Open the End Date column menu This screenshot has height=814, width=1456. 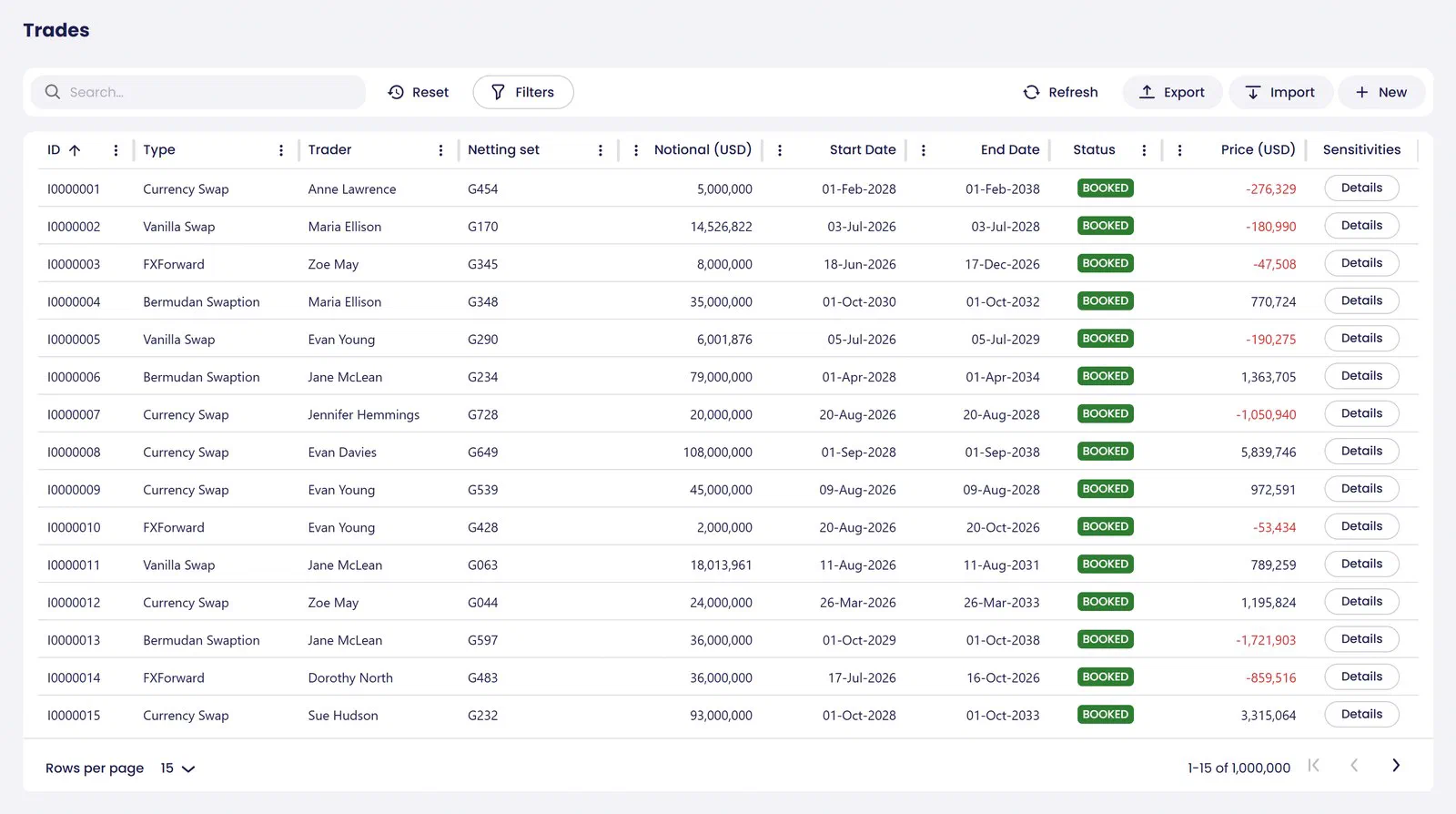924,150
